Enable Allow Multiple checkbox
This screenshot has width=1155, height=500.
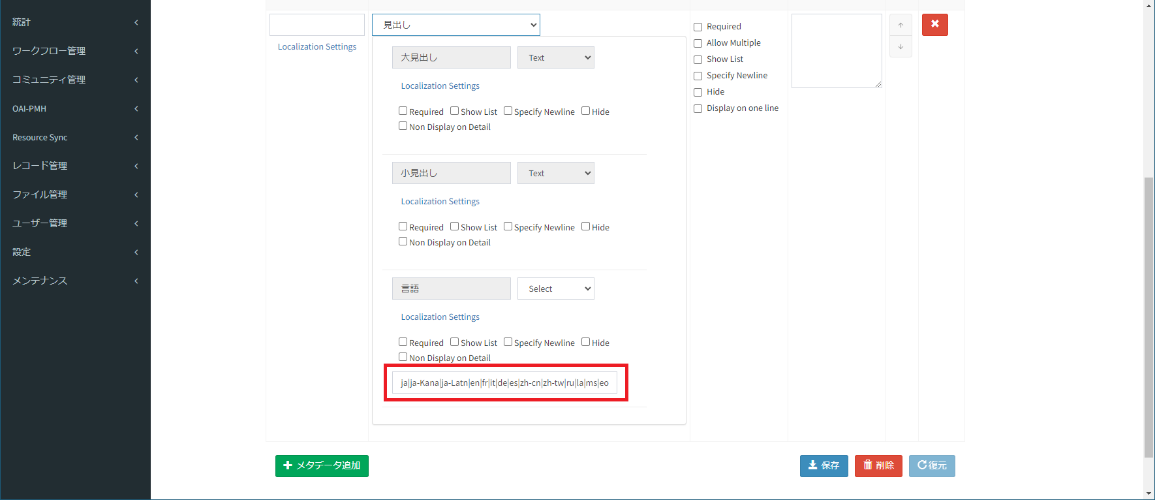[x=698, y=43]
